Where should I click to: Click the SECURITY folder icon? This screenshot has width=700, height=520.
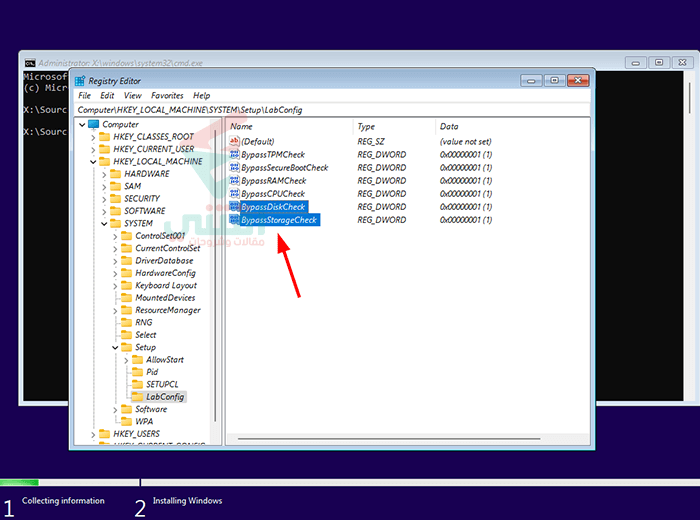coord(116,199)
